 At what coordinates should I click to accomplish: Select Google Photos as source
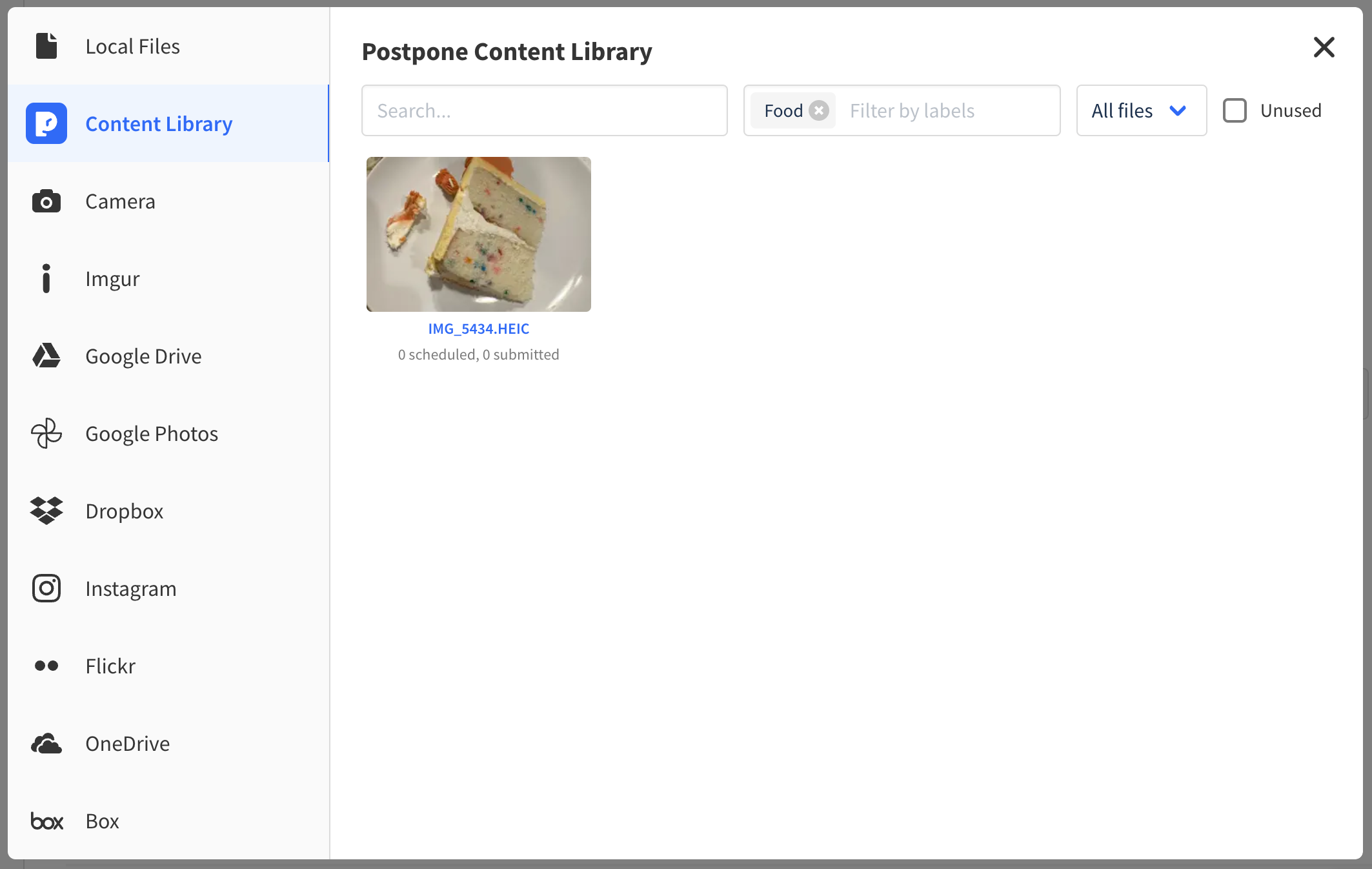(x=46, y=433)
